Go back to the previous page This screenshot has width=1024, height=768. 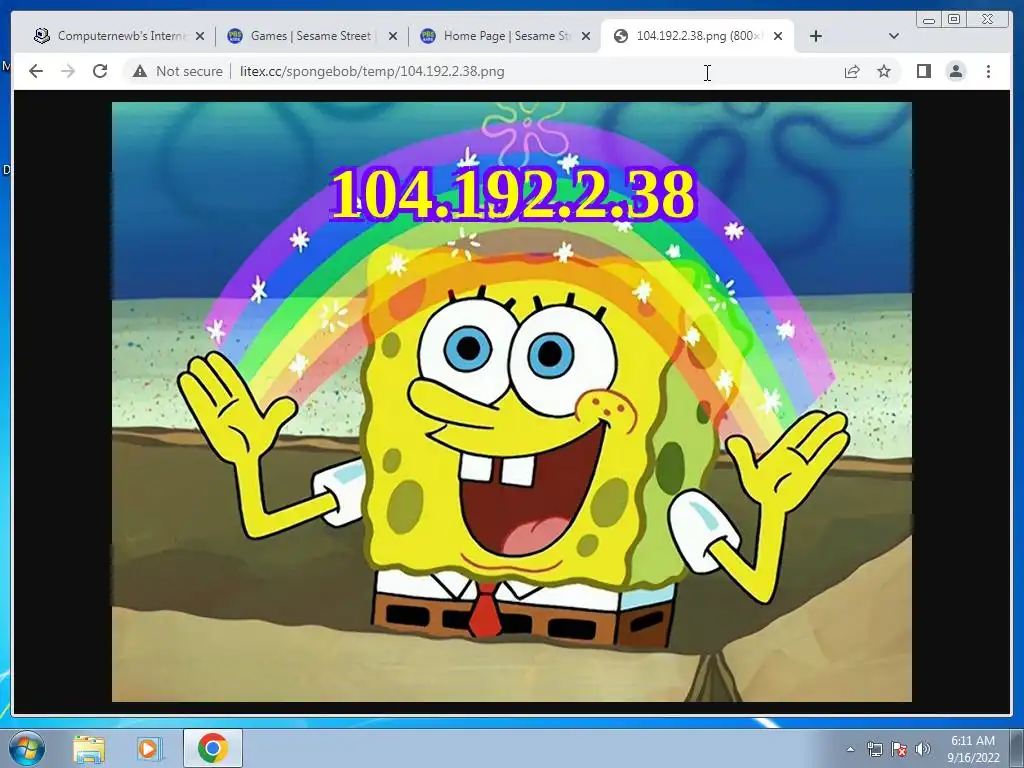point(36,71)
